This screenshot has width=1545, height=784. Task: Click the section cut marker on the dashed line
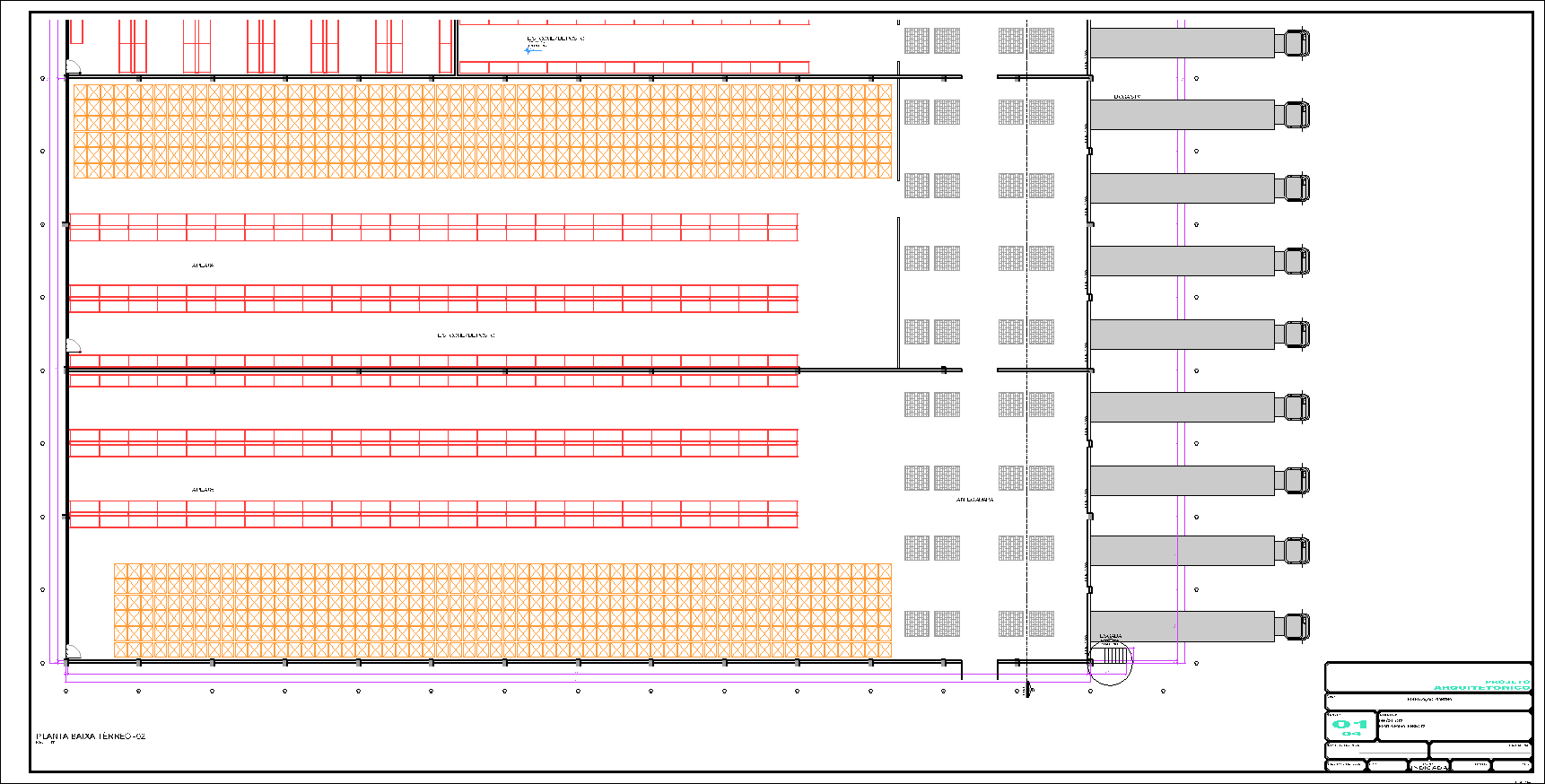pos(1028,690)
